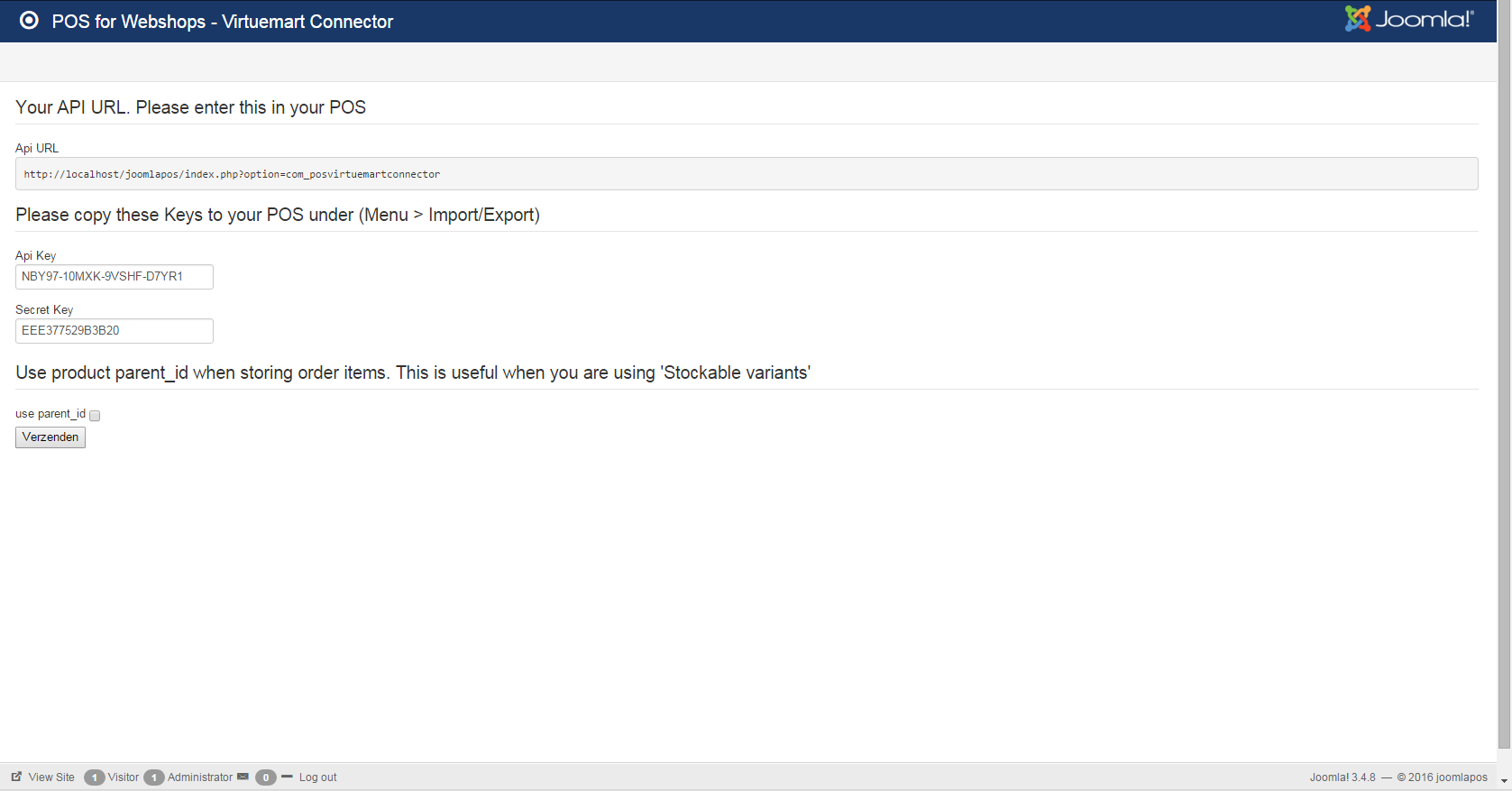The image size is (1512, 791).
Task: Enable the use parent_id checkbox
Action: tap(95, 416)
